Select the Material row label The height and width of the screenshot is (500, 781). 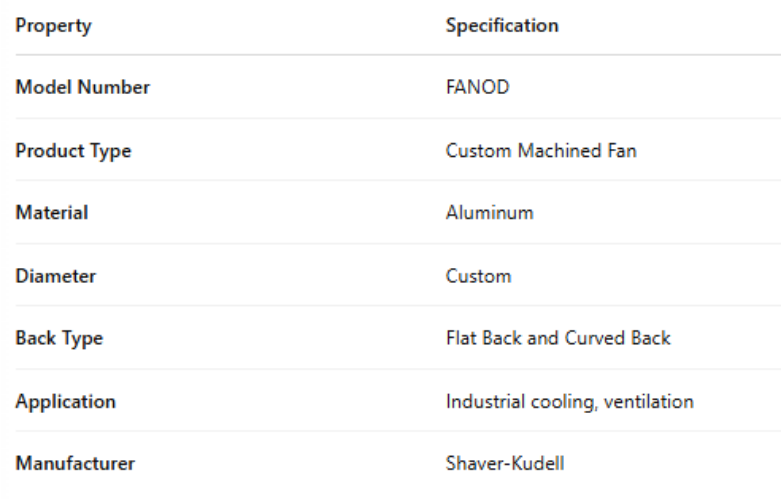[52, 213]
